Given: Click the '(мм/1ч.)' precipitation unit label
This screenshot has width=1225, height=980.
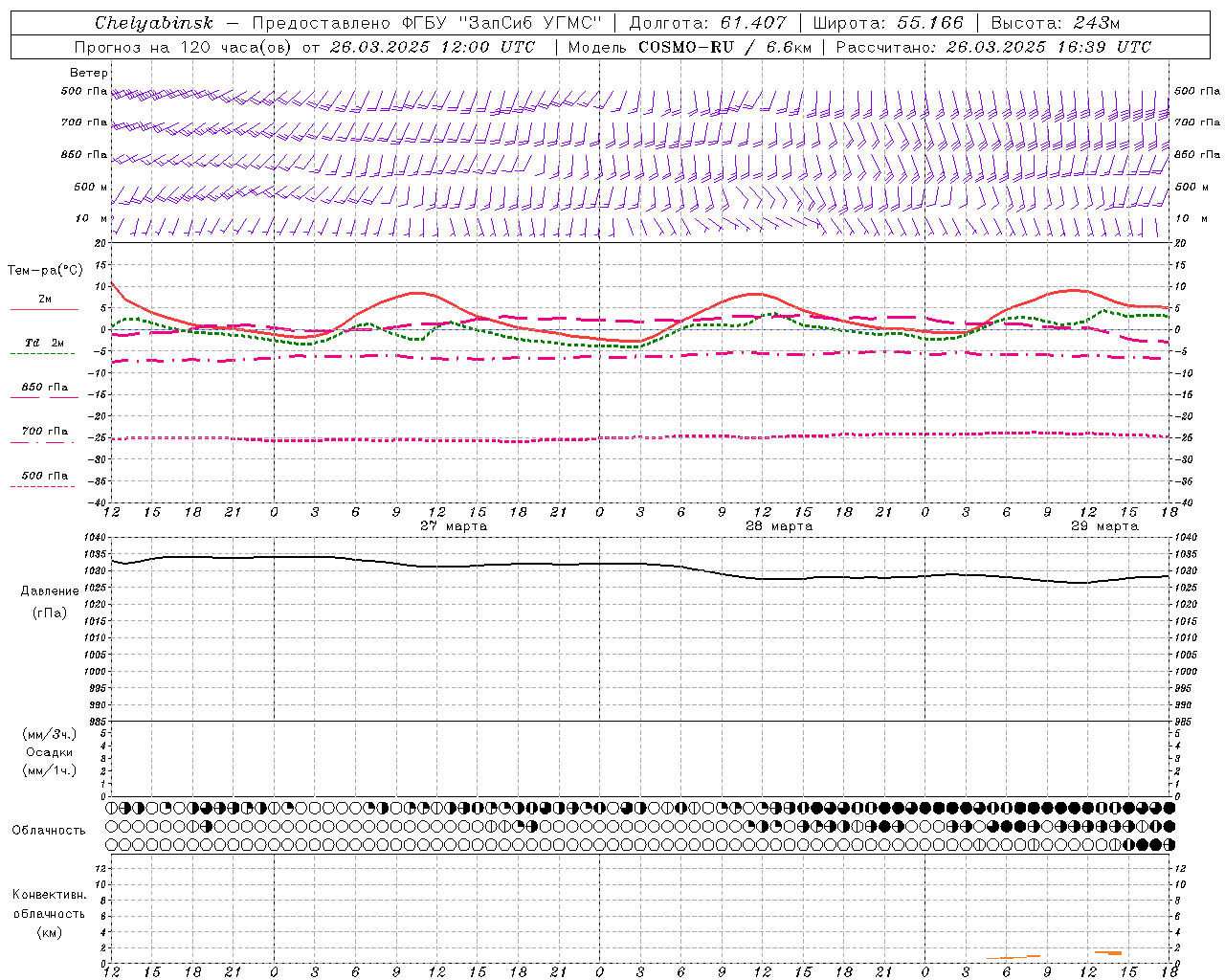Looking at the screenshot, I should pyautogui.click(x=50, y=770).
